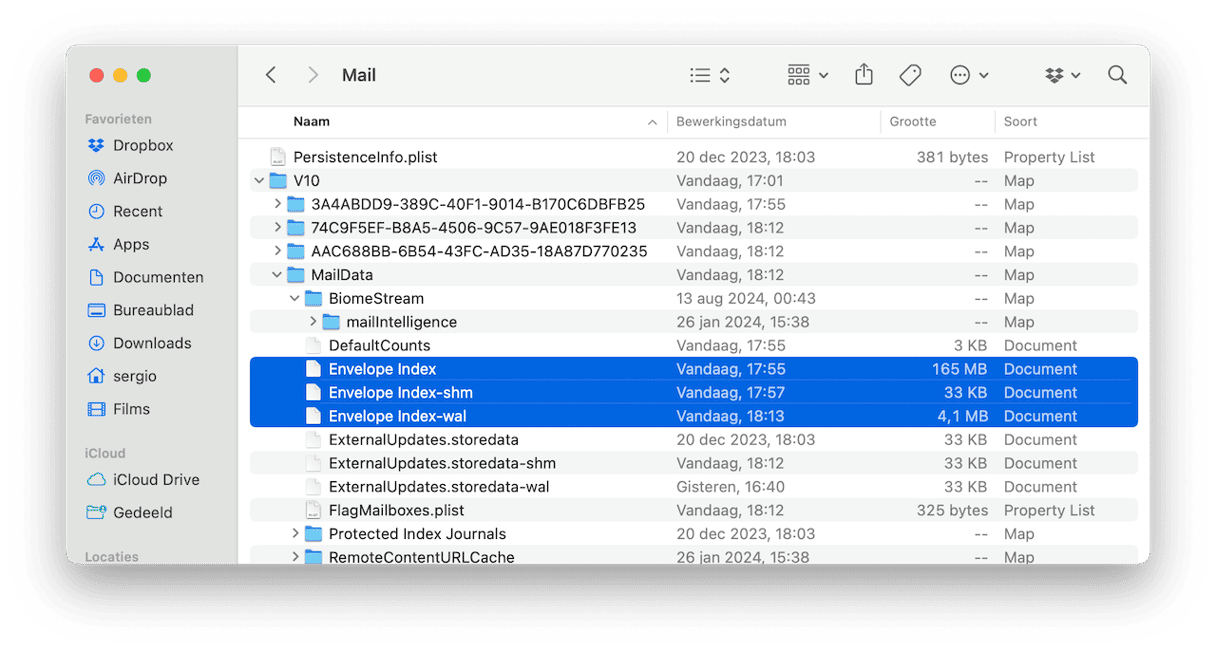The height and width of the screenshot is (651, 1216).
Task: Sort by the Naam column header
Action: pyautogui.click(x=312, y=121)
